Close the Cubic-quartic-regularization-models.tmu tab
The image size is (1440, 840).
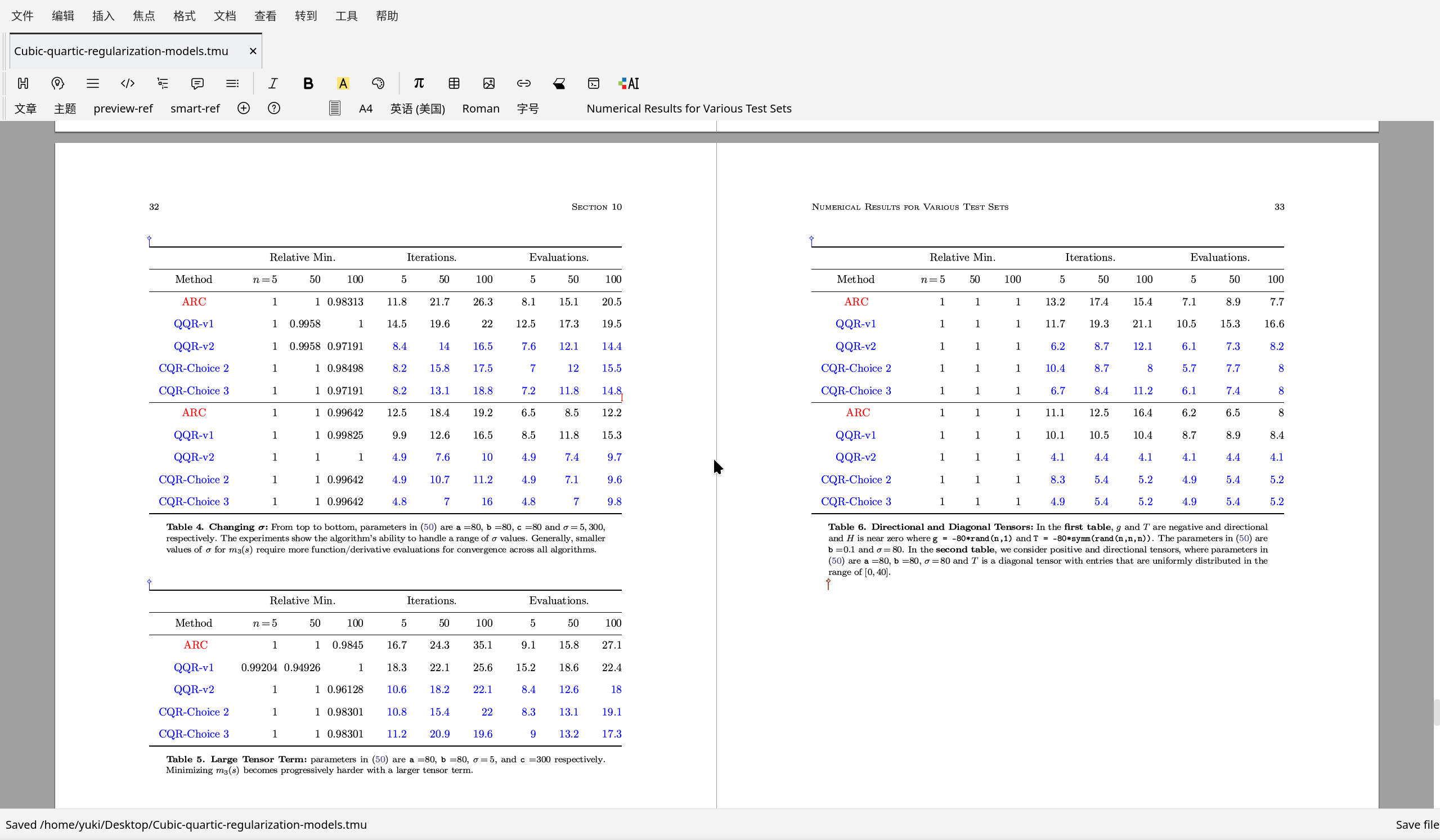(253, 51)
